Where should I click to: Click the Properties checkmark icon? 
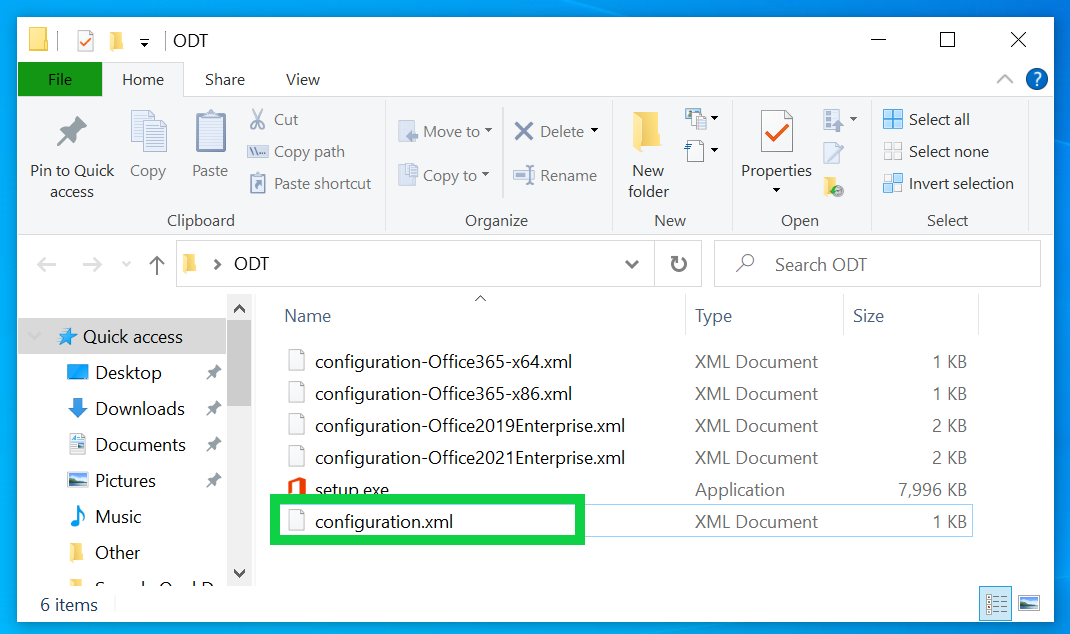pos(777,132)
